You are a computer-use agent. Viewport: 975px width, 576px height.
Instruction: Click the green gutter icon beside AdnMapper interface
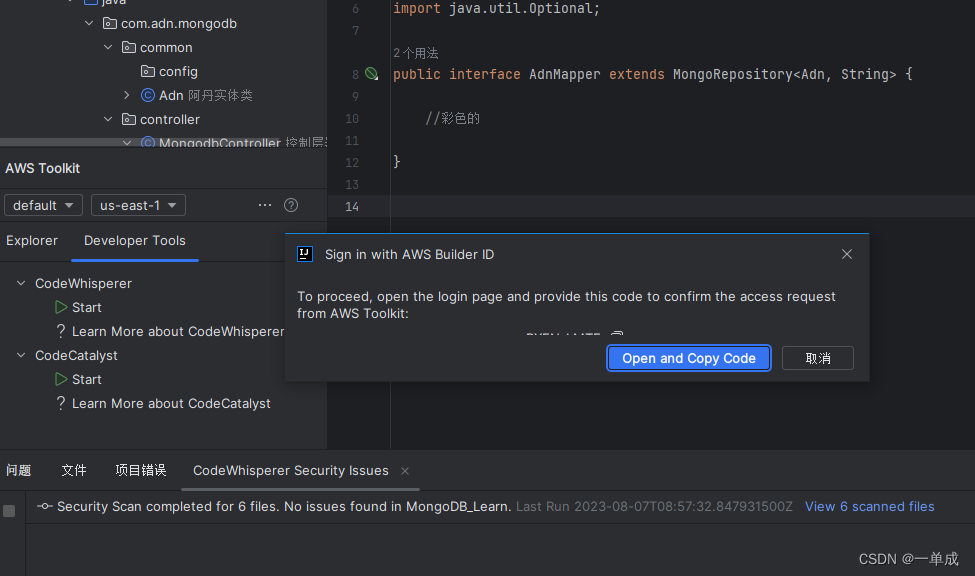[x=371, y=73]
